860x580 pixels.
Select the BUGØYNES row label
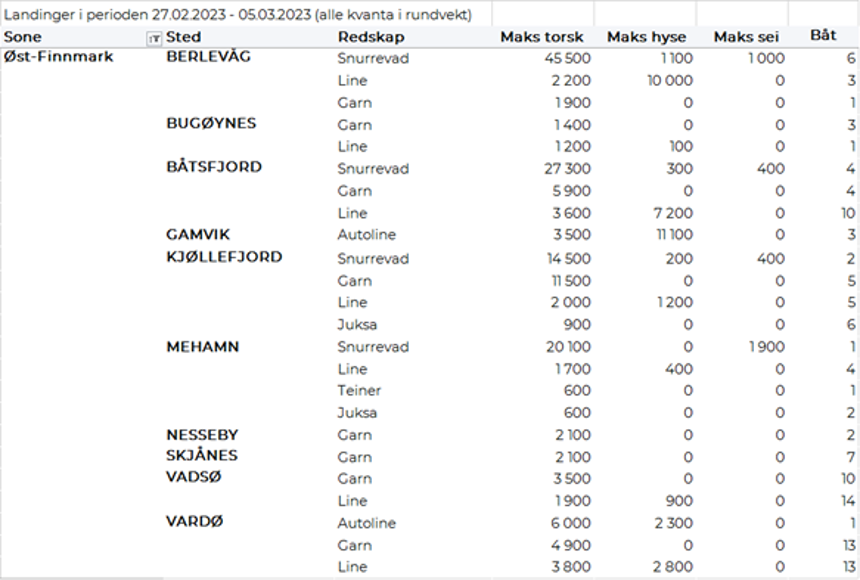pos(211,123)
